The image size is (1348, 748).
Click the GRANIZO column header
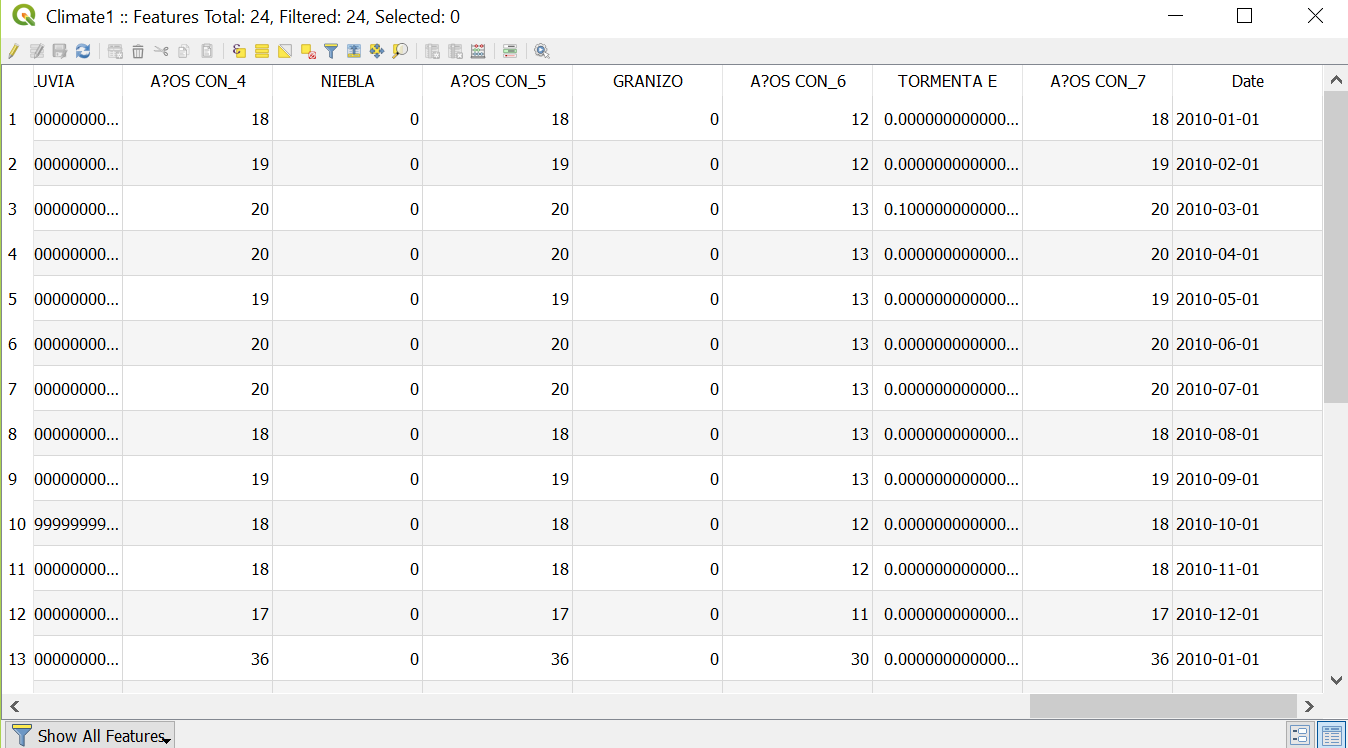coord(648,82)
